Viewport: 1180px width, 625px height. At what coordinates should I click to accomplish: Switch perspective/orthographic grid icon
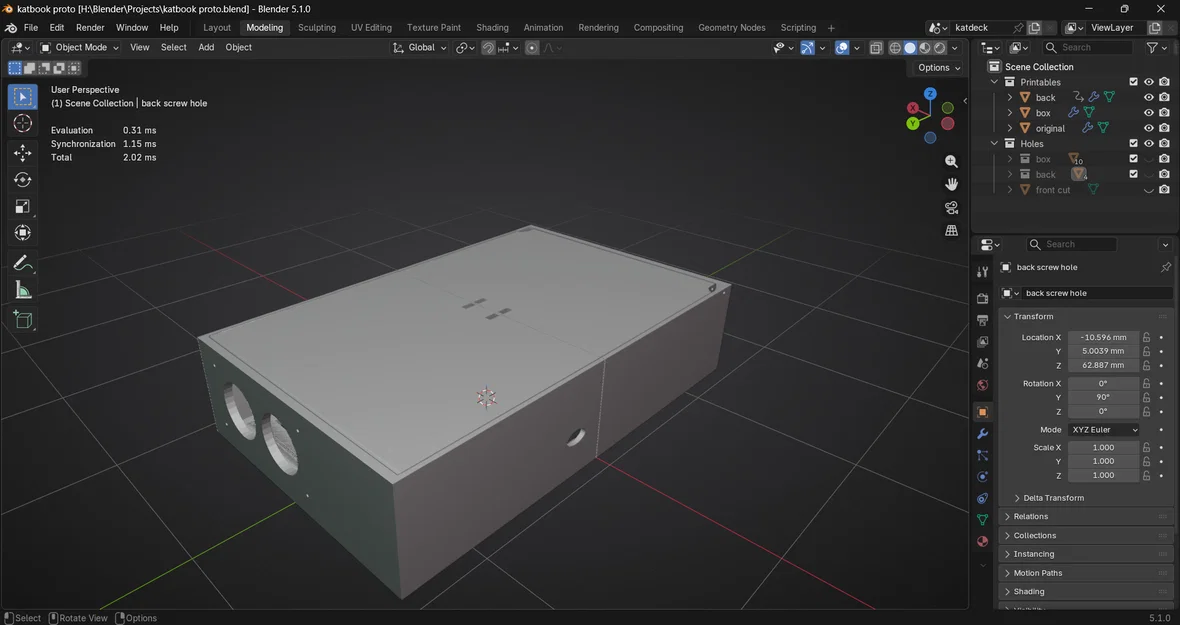[951, 230]
